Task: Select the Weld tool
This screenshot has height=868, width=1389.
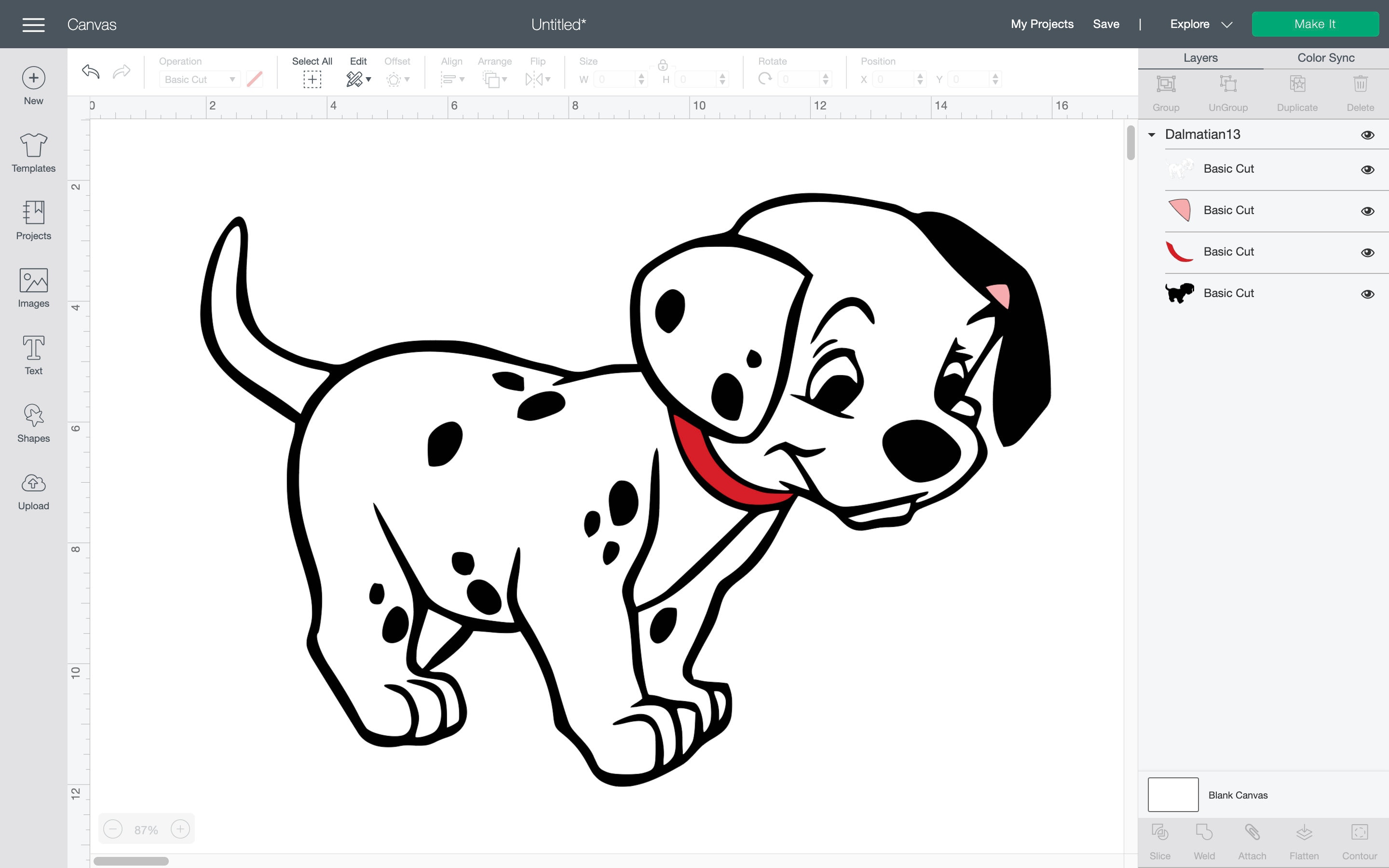Action: click(x=1204, y=839)
